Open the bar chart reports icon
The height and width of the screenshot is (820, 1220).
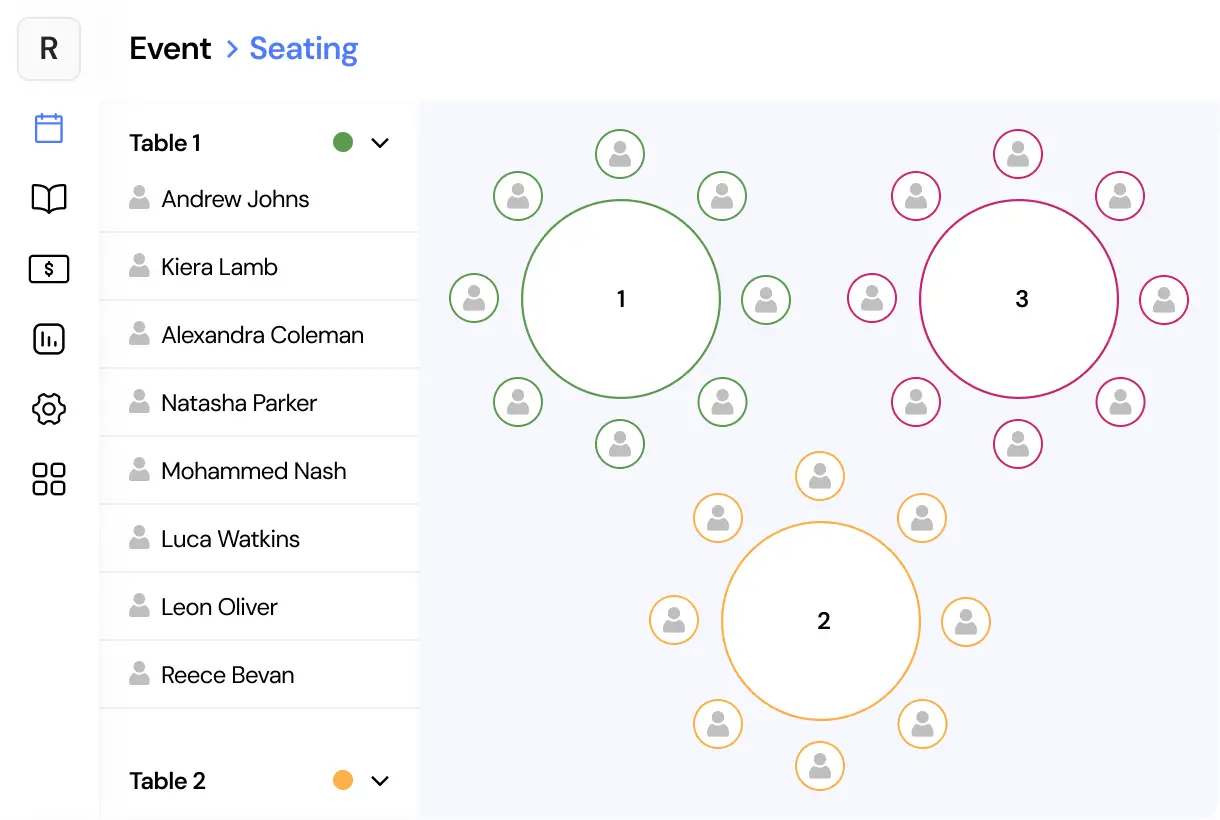(49, 339)
